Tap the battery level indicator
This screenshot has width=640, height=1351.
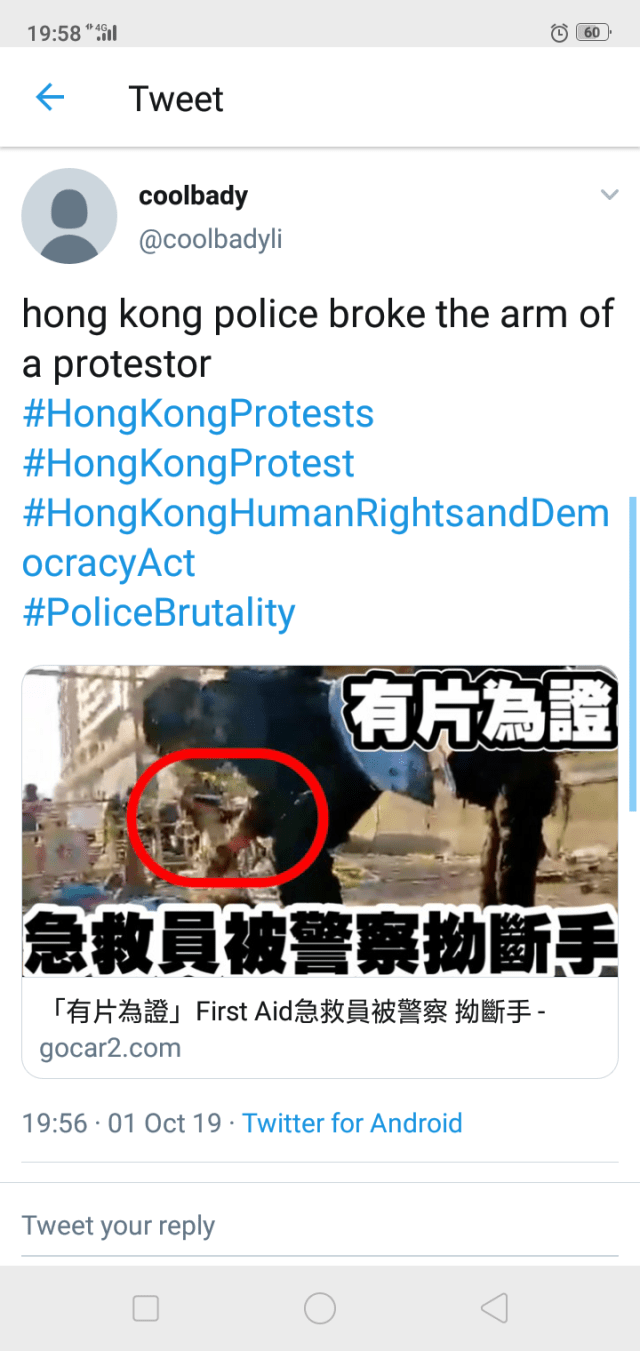click(x=593, y=33)
